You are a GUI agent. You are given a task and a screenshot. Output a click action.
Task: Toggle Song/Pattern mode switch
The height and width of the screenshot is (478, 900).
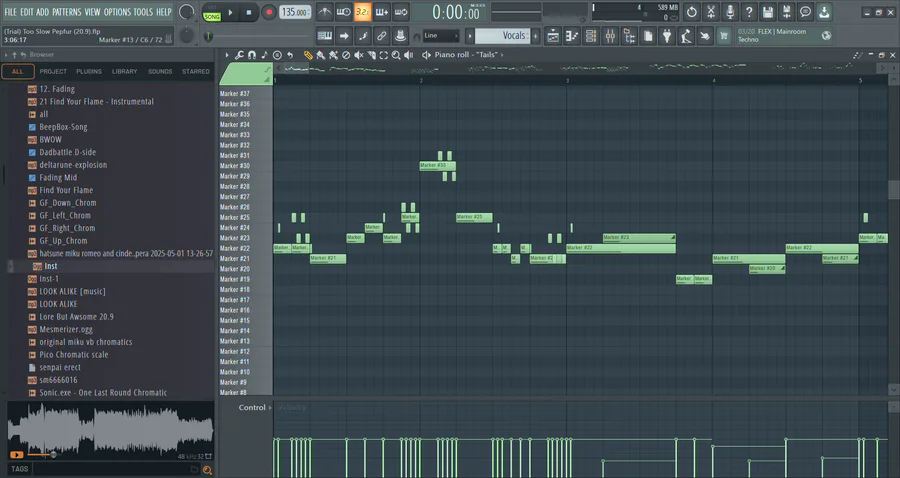click(212, 12)
